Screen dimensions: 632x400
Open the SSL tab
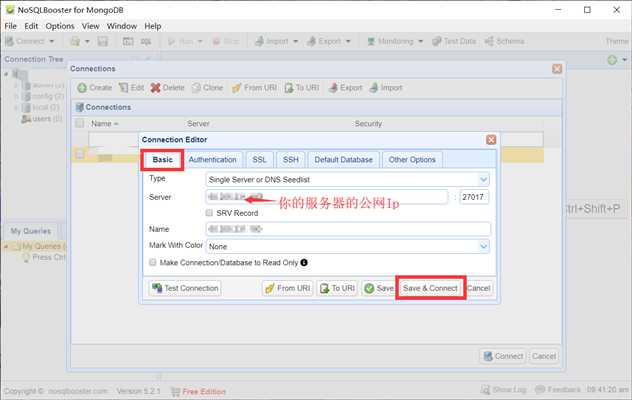259,160
